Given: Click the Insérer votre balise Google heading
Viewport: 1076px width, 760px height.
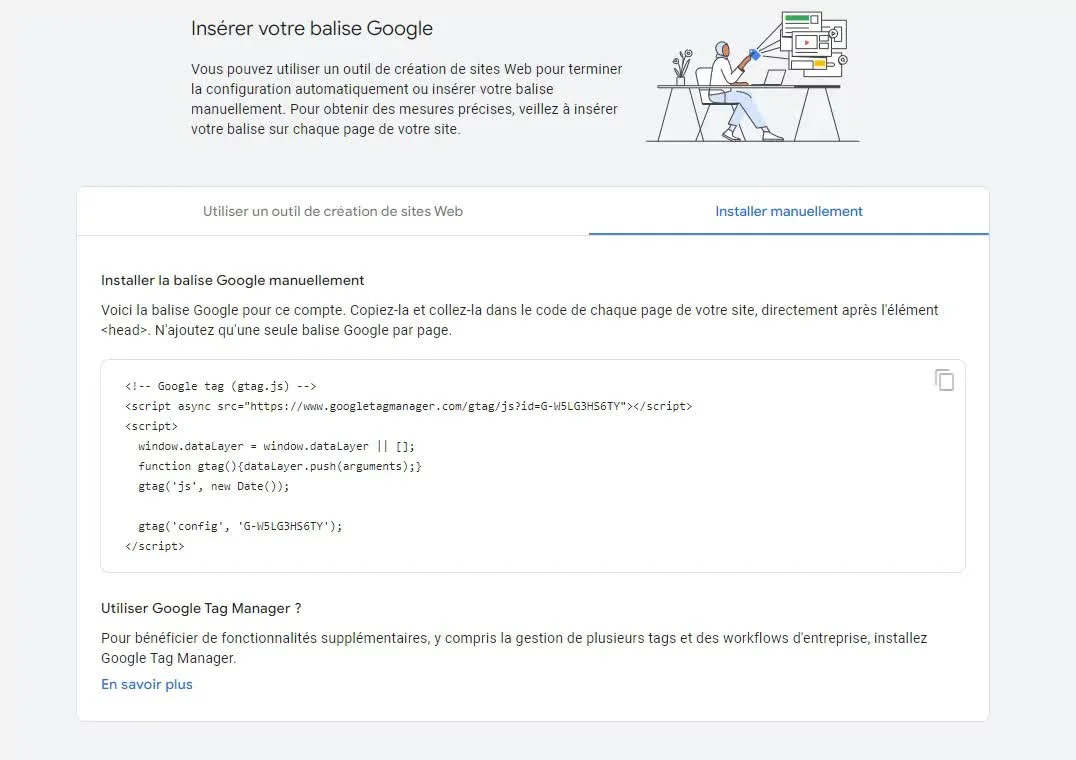Looking at the screenshot, I should tap(312, 28).
